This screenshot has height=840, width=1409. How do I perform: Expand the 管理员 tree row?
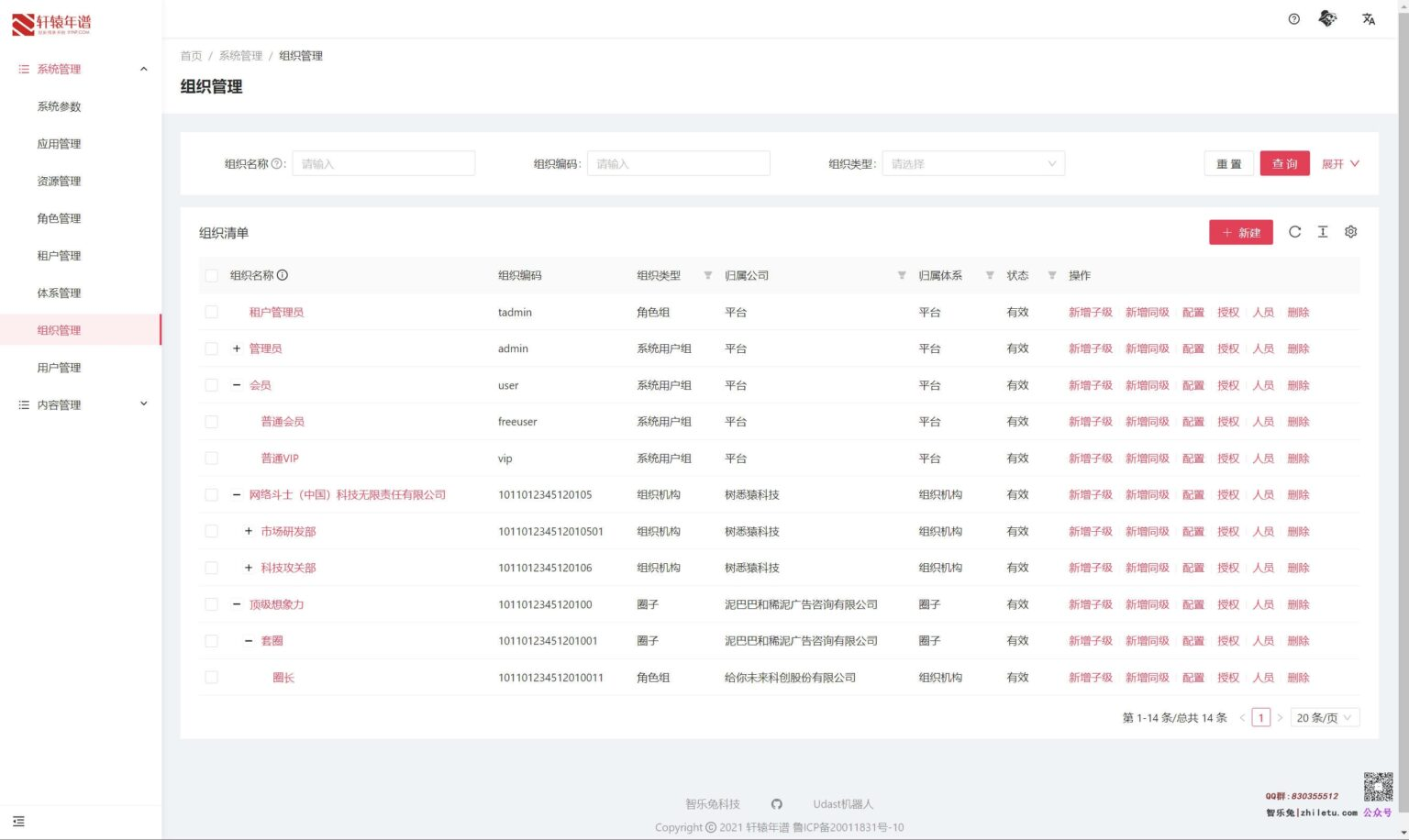coord(237,348)
